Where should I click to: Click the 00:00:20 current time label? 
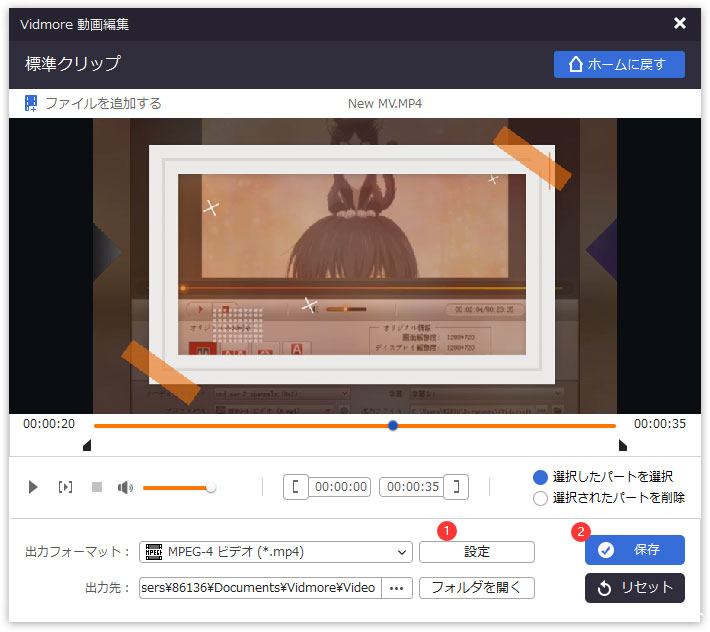pos(49,424)
